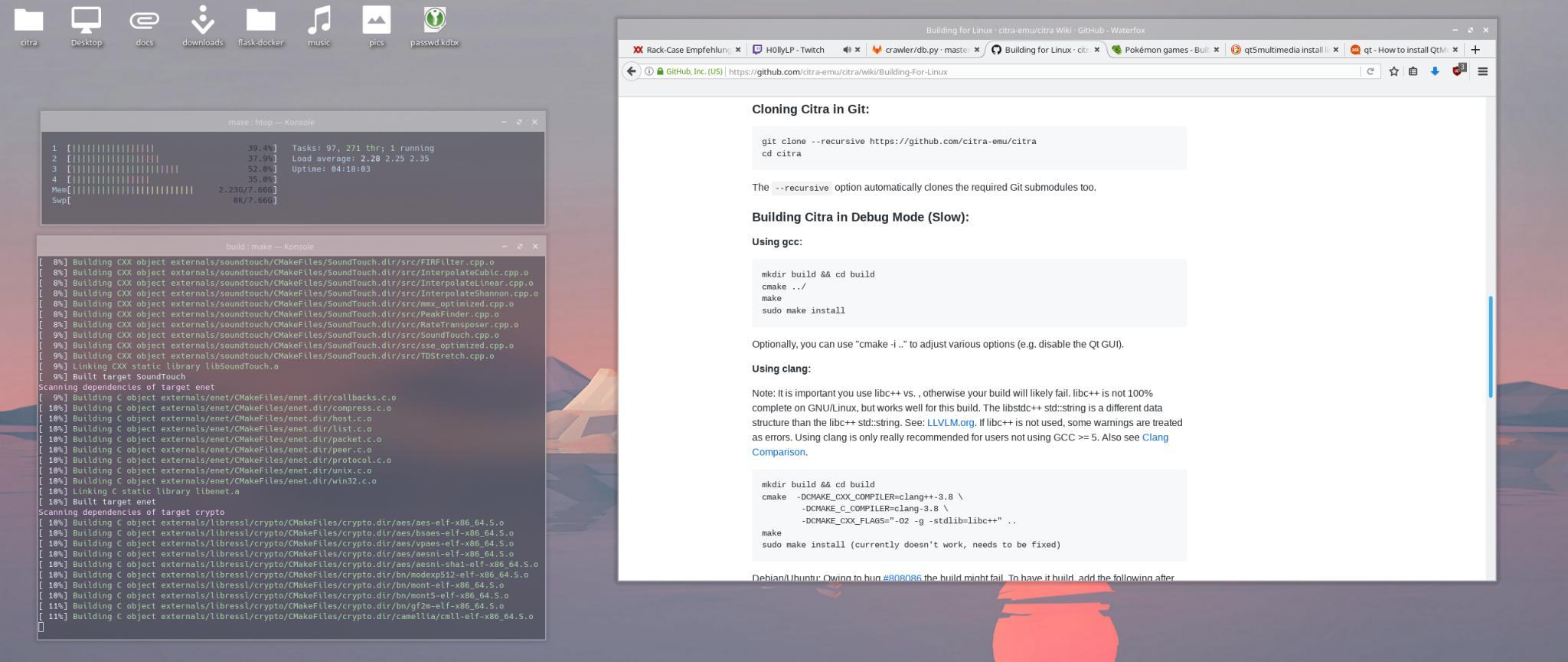Switch to Rack-Case Empfehlung tab
The height and width of the screenshot is (662, 1568).
coord(686,50)
